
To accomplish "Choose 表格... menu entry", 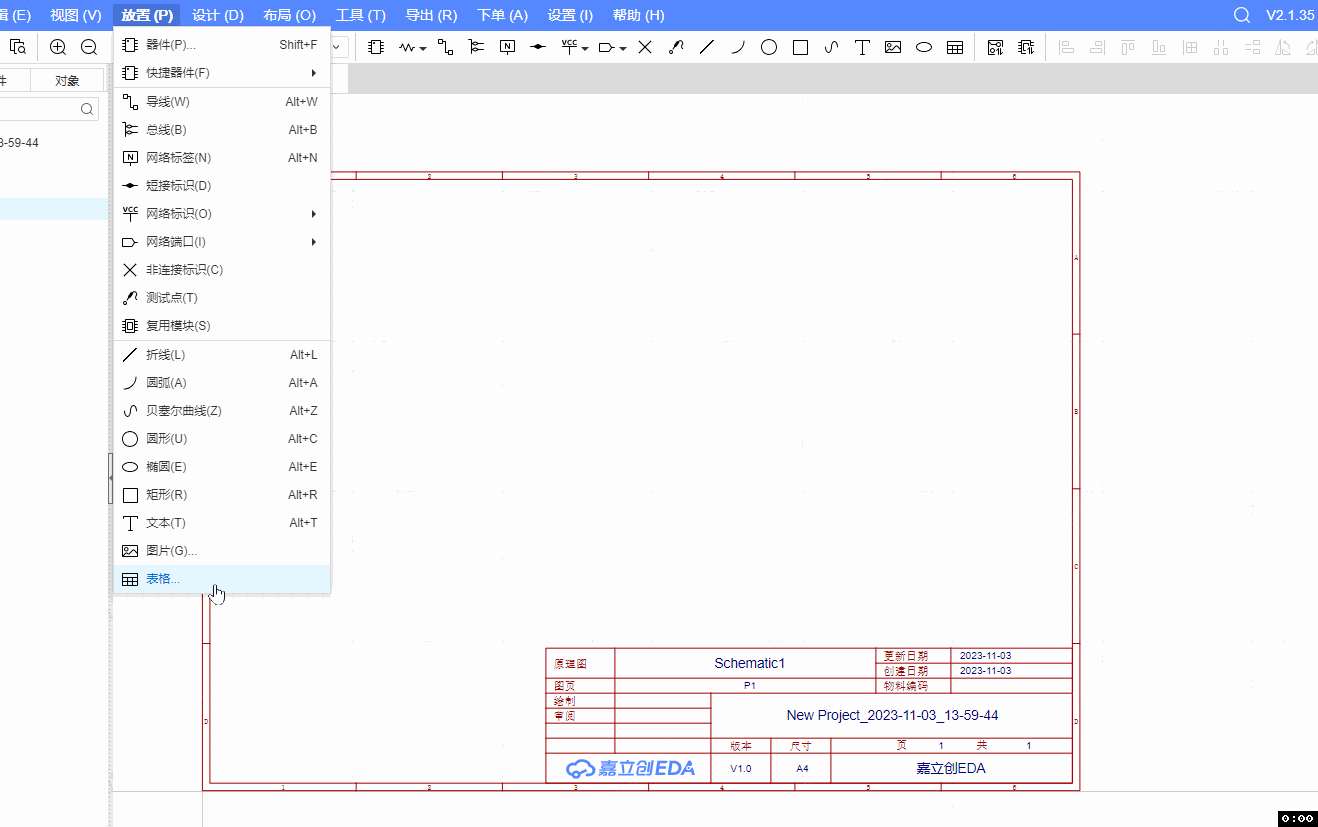I will 222,579.
